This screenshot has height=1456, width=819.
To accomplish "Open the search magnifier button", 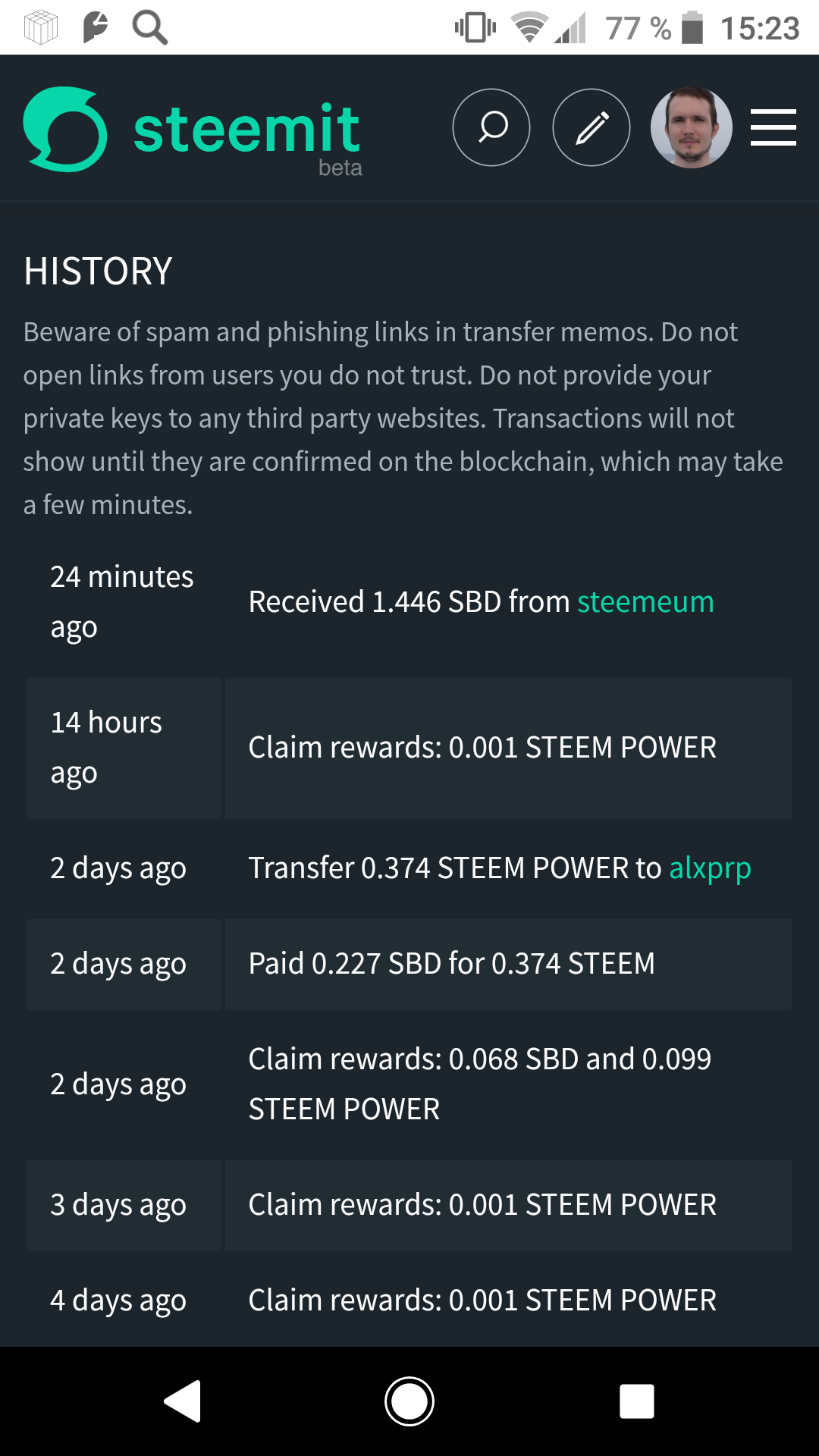I will click(491, 127).
